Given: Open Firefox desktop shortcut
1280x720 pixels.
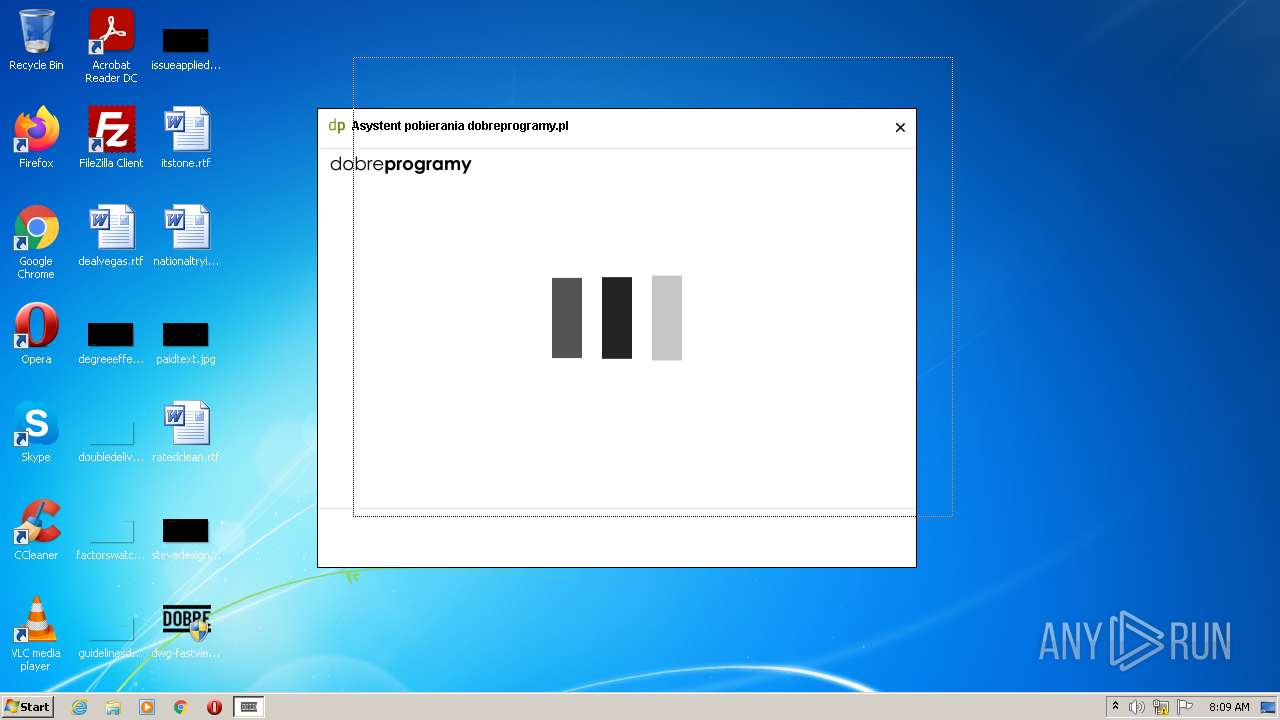Looking at the screenshot, I should click(36, 138).
